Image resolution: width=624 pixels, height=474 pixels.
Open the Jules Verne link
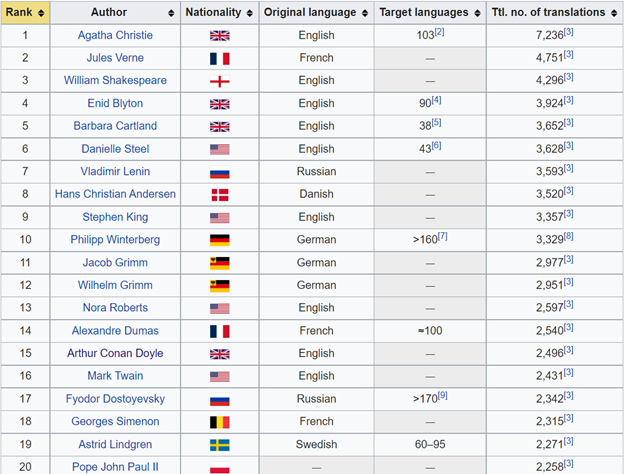[x=115, y=58]
